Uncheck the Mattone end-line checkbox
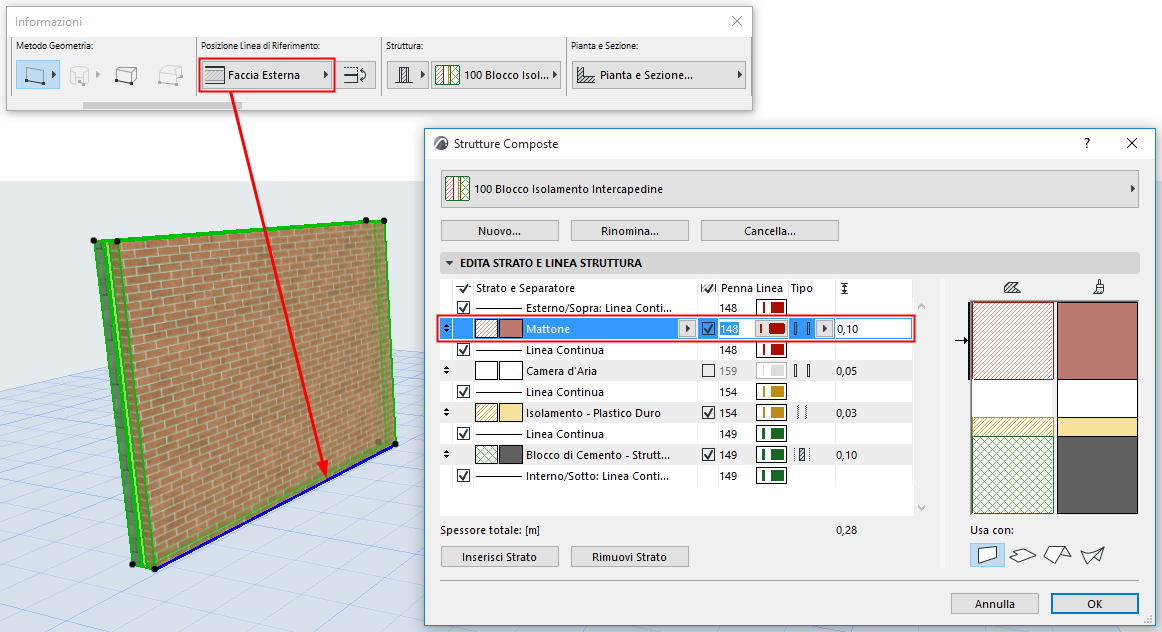Screen dimensions: 1162x632 click(708, 329)
